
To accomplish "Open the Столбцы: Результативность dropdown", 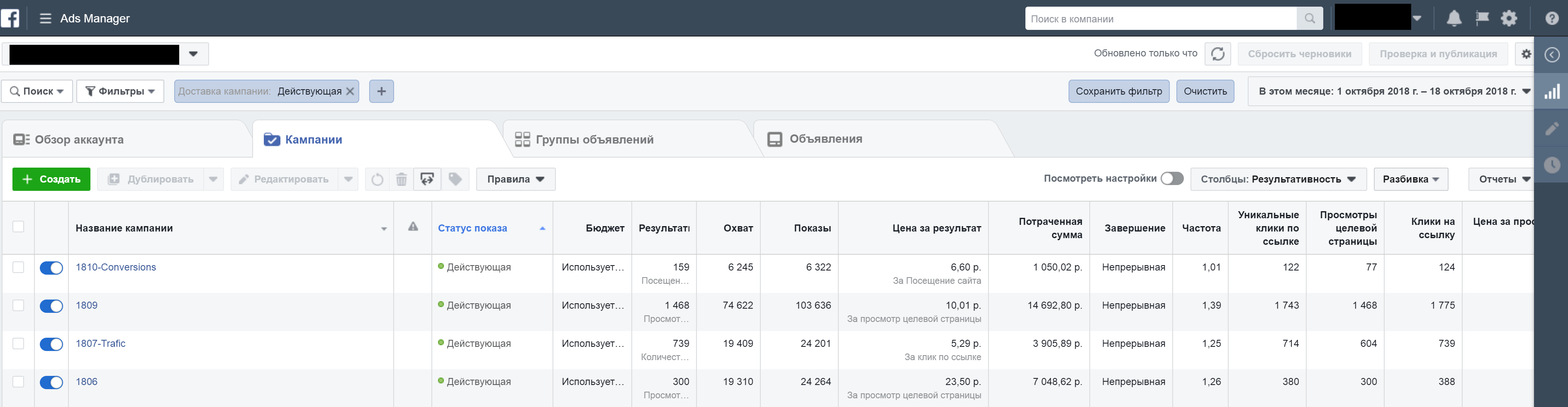I will [x=1278, y=180].
